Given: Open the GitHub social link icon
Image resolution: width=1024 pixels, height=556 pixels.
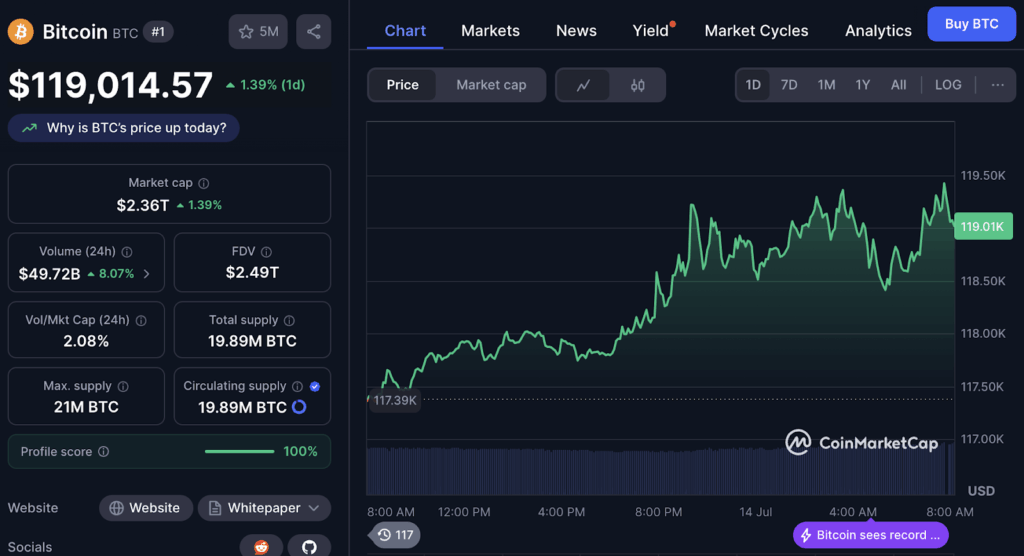Looking at the screenshot, I should [x=309, y=546].
